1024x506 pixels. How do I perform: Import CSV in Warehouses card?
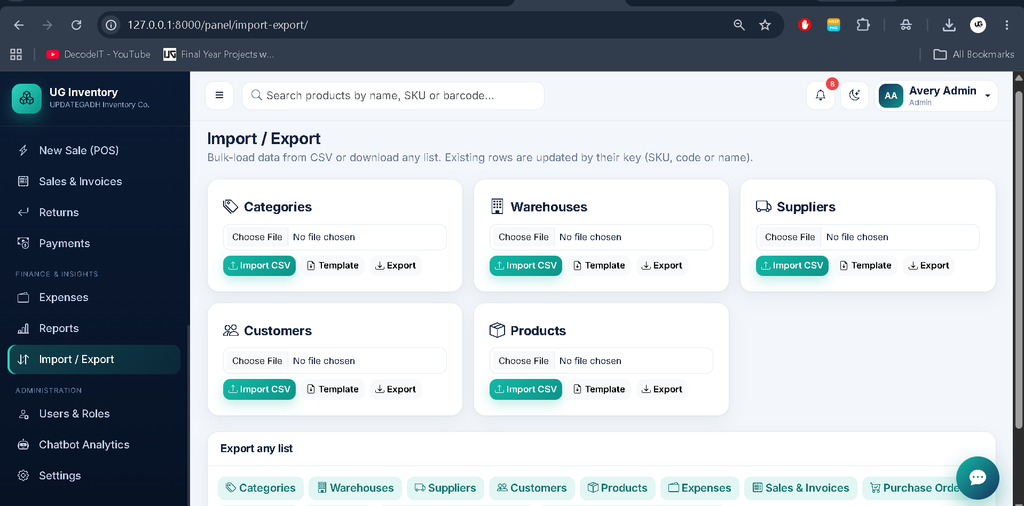pyautogui.click(x=526, y=265)
